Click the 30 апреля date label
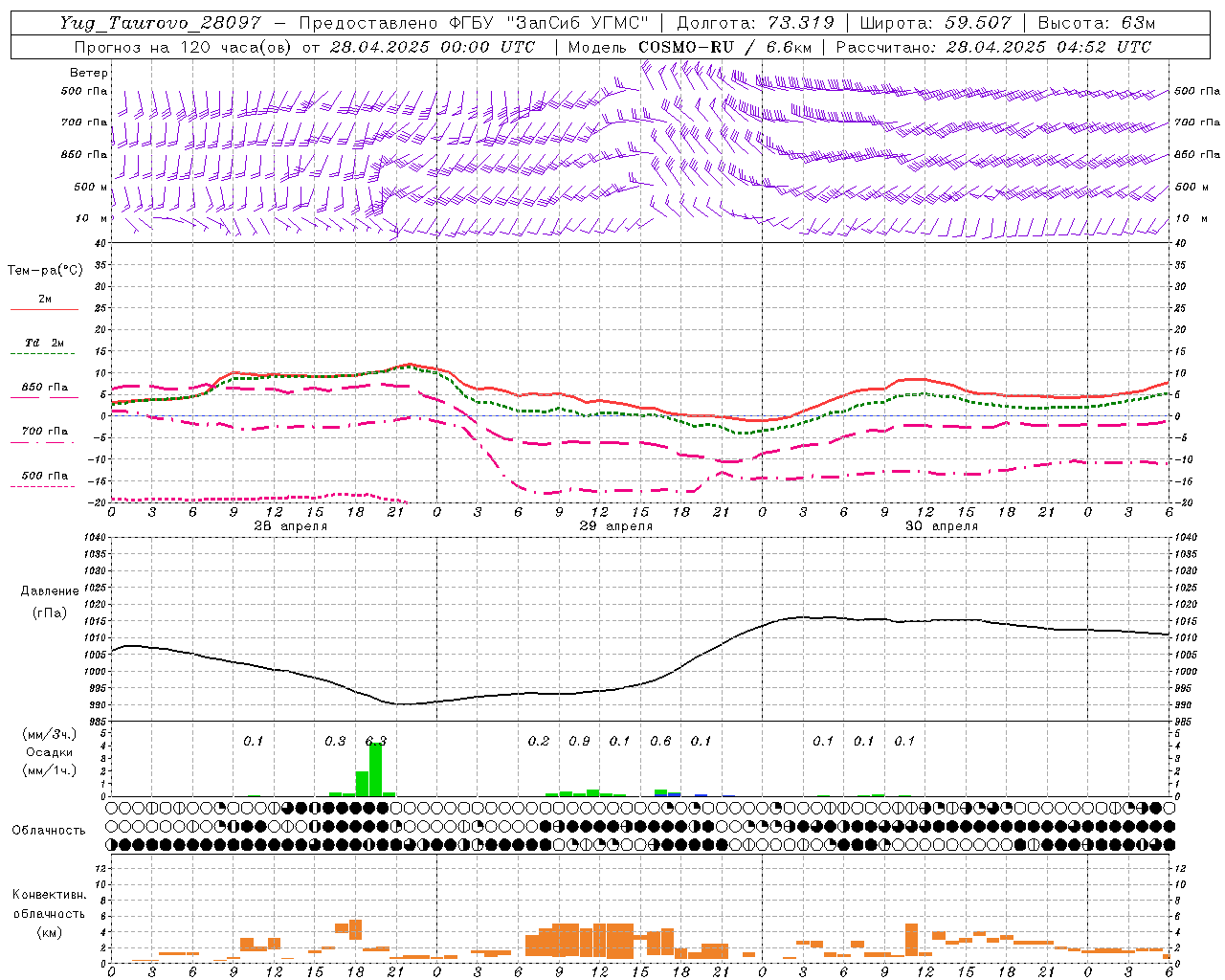This screenshot has height=980, width=1225. click(941, 526)
